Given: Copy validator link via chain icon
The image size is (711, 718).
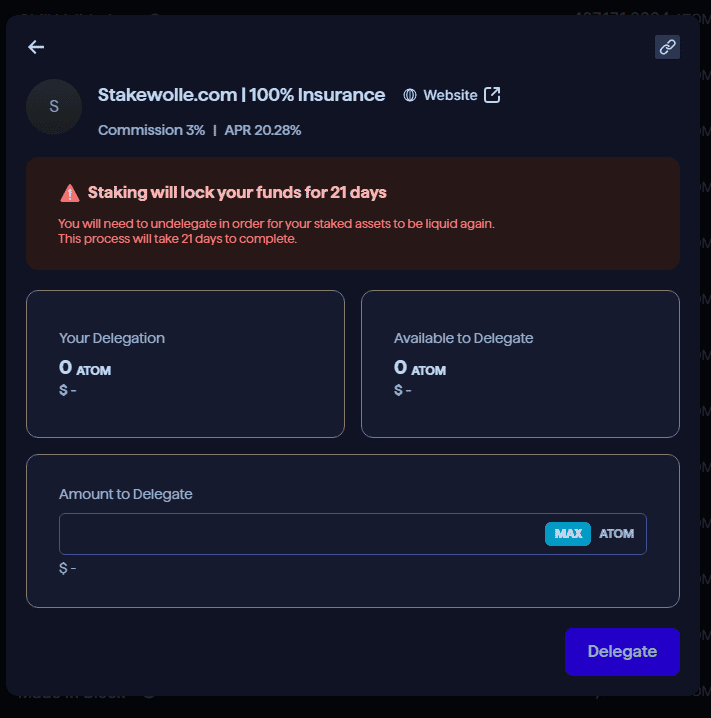Looking at the screenshot, I should click(x=667, y=47).
